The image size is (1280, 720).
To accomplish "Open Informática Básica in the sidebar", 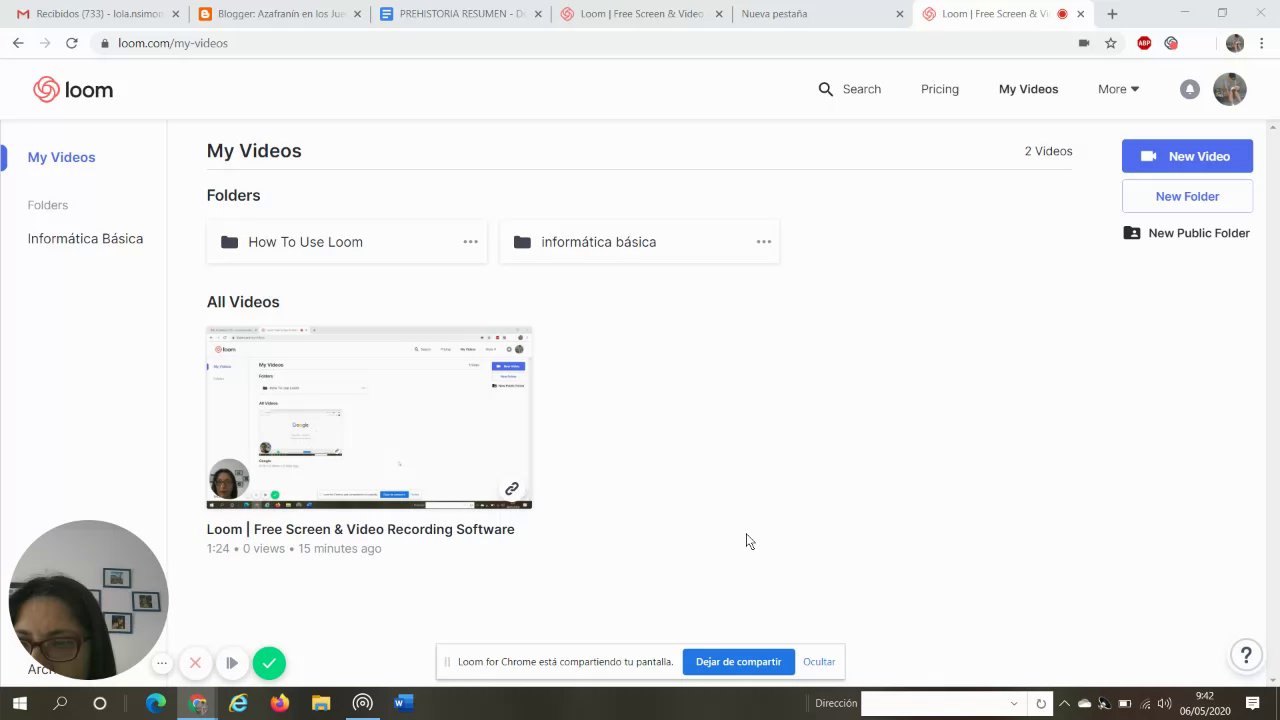I will [x=85, y=238].
